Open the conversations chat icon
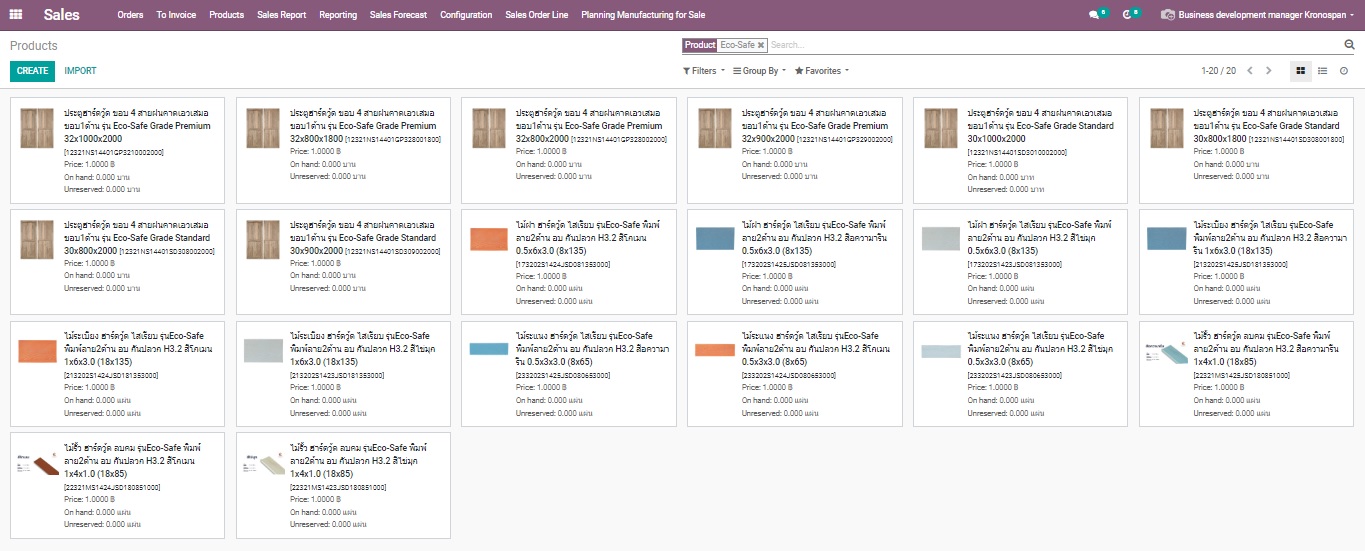This screenshot has width=1365, height=551. 1094,15
